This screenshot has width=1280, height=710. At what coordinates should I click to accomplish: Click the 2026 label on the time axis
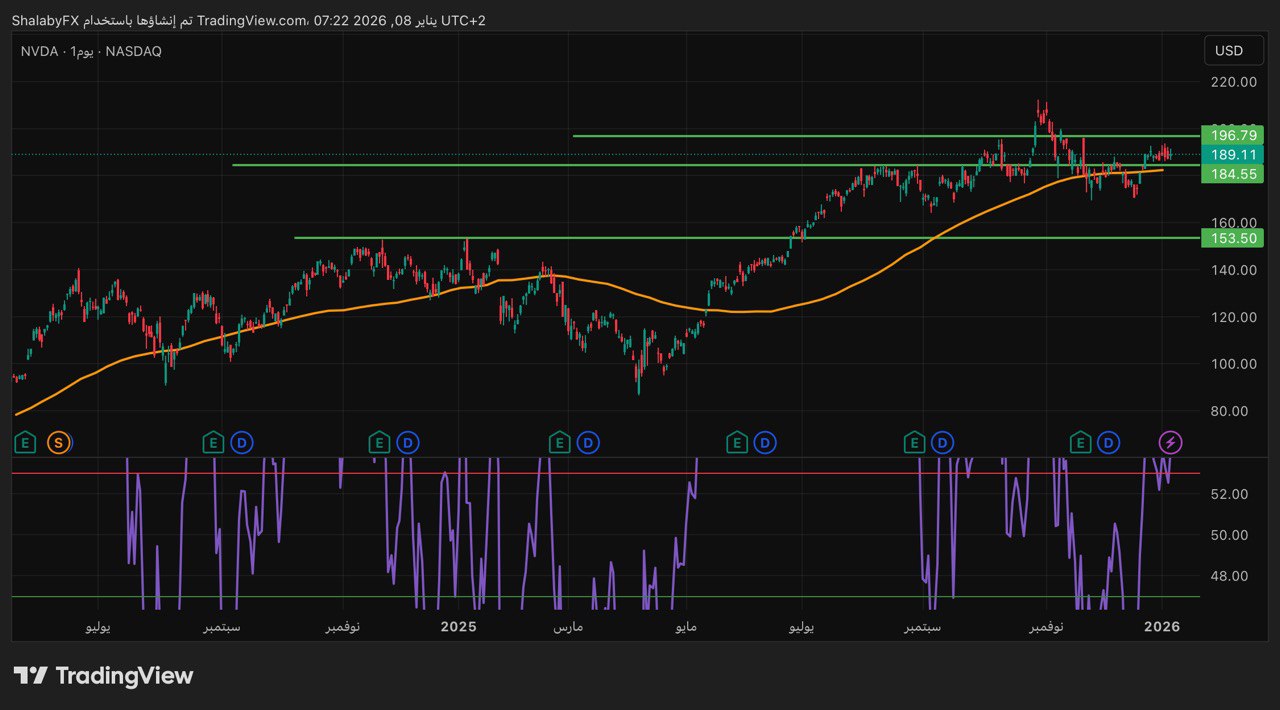(1162, 627)
